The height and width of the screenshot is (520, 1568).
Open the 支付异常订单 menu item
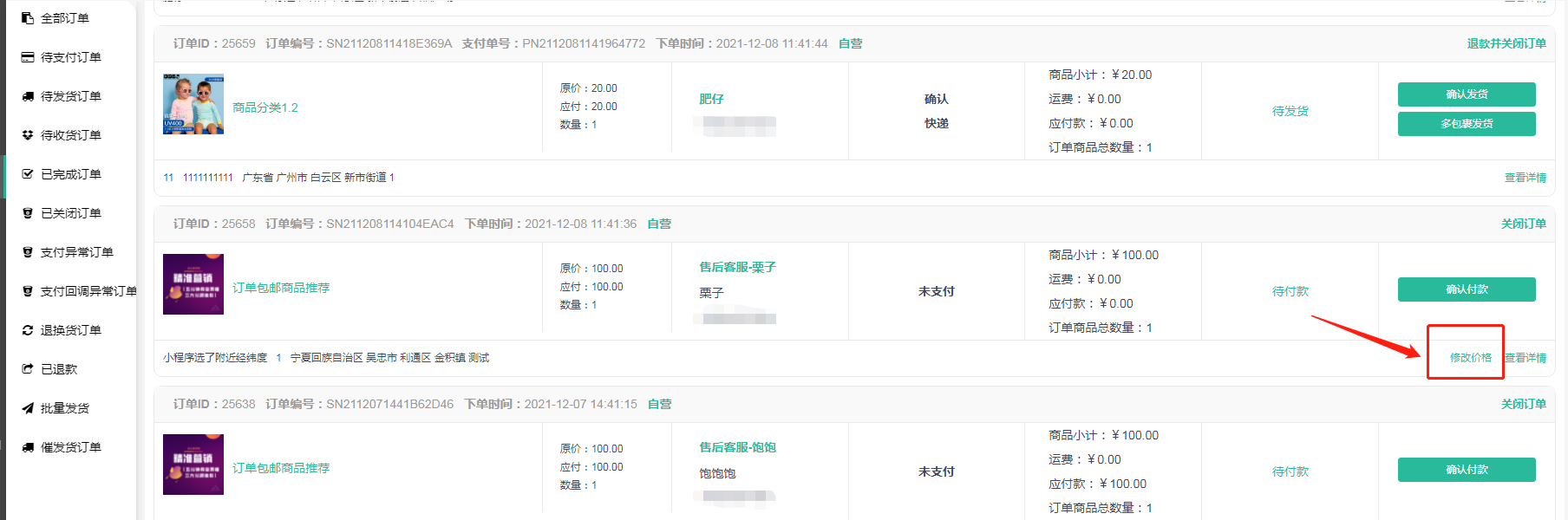click(x=76, y=252)
